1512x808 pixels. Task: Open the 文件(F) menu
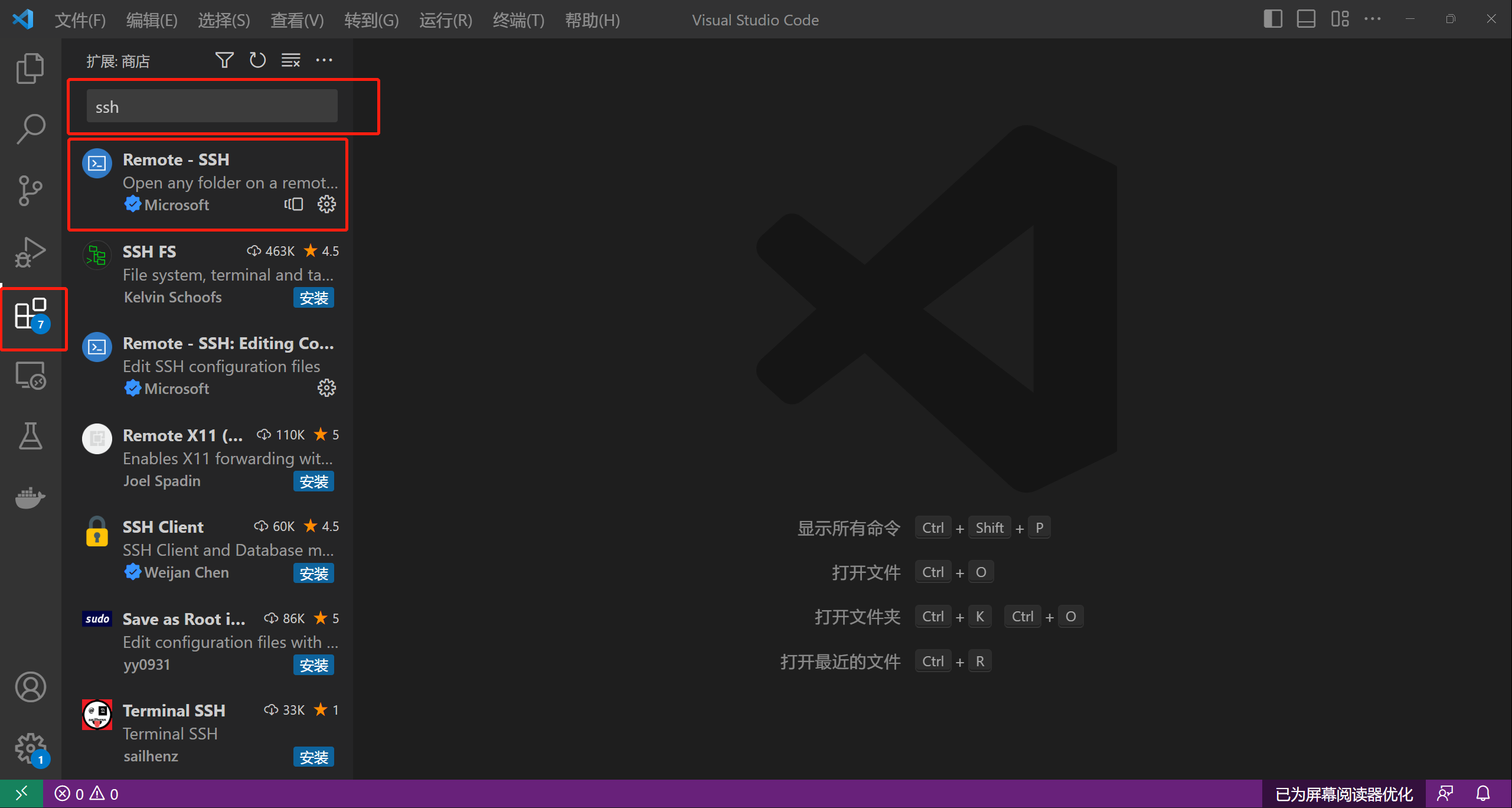pos(80,20)
